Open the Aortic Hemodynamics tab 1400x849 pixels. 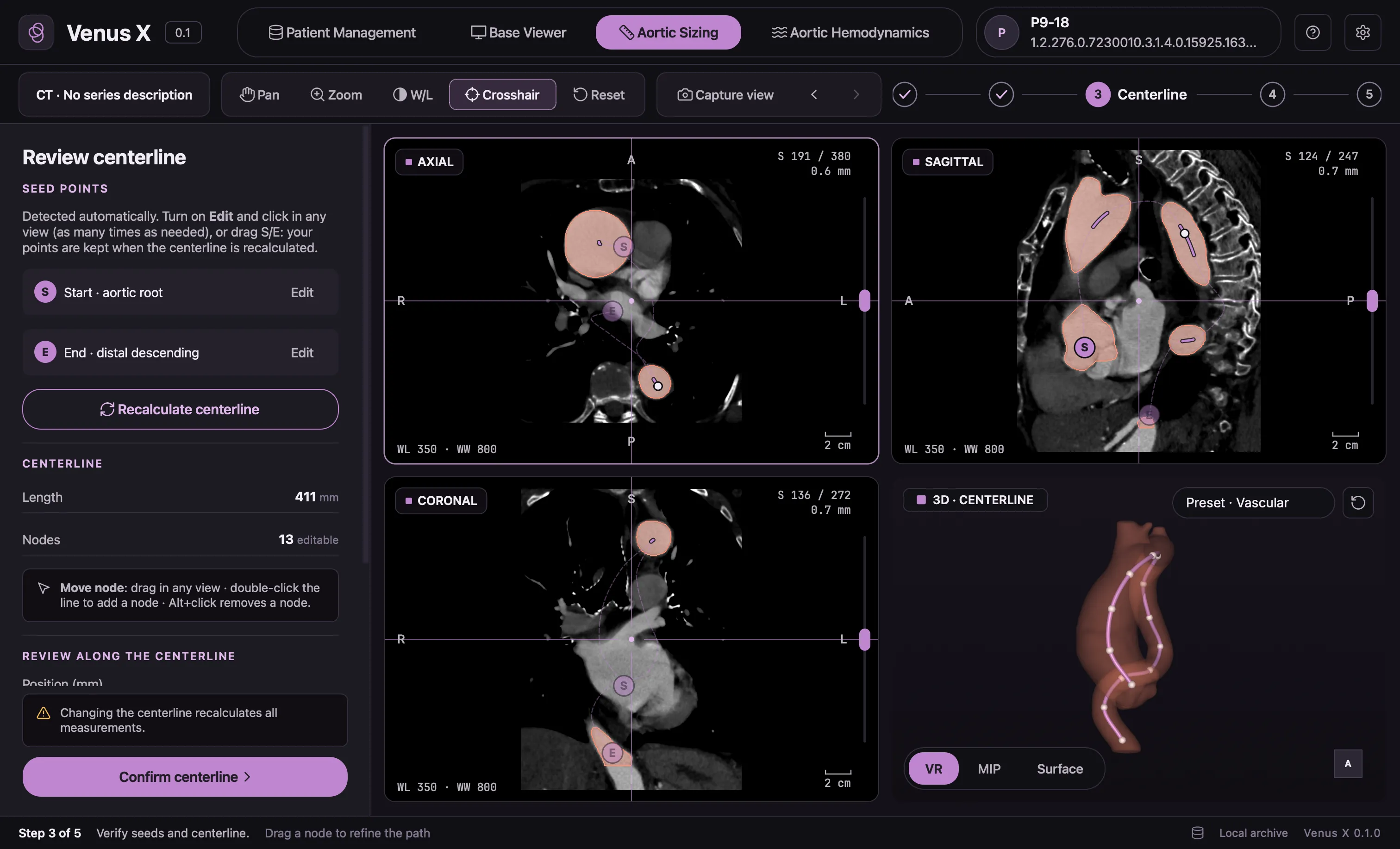(x=850, y=32)
